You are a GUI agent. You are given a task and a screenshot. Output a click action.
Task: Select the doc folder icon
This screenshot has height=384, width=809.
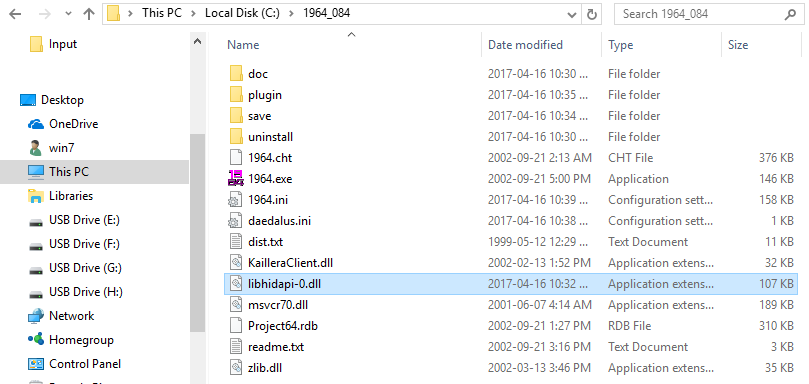236,74
